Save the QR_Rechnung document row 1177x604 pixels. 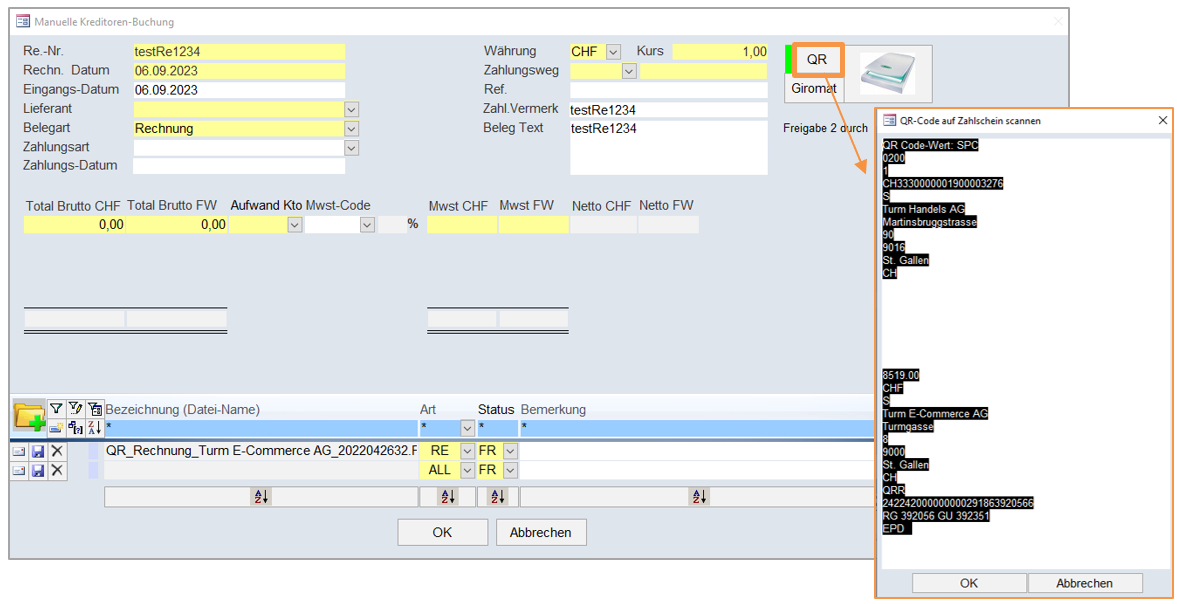pos(38,451)
